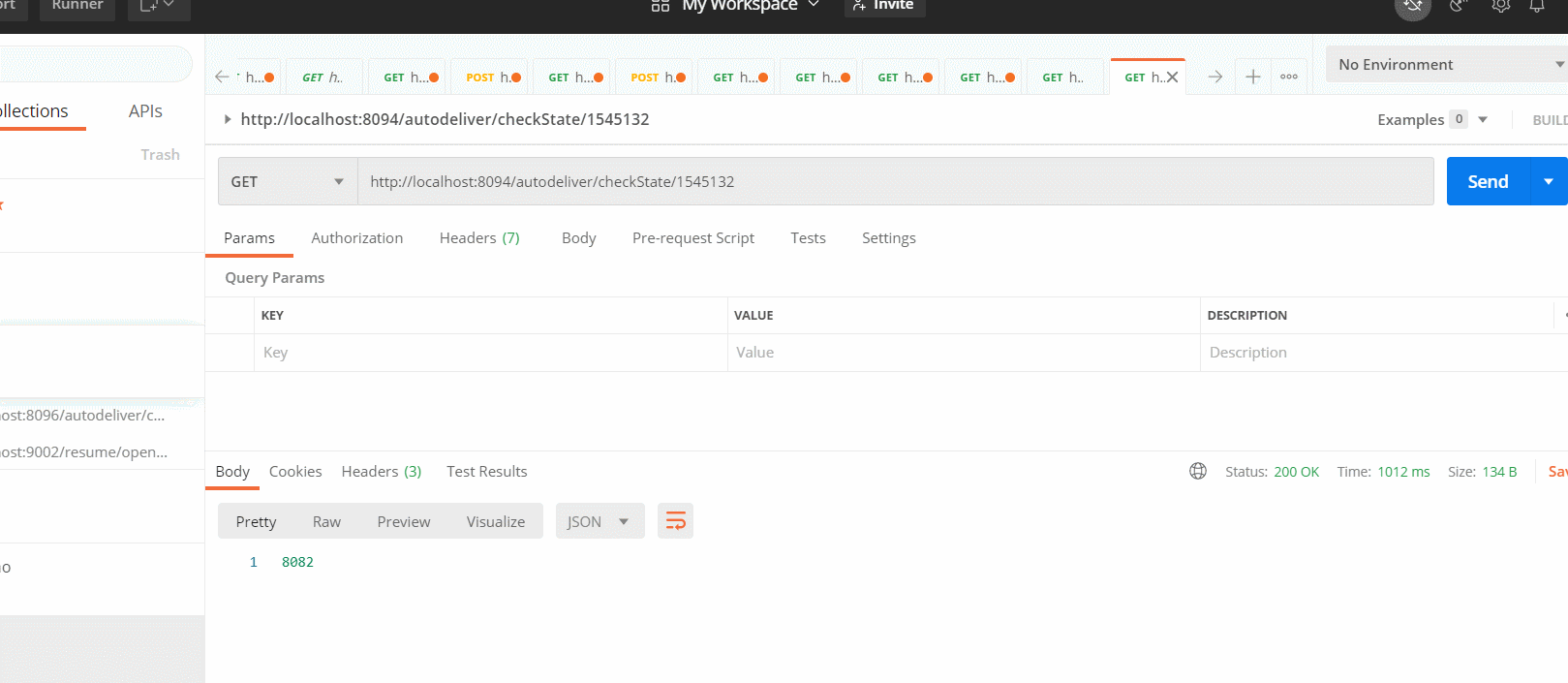This screenshot has height=683, width=1568.
Task: Open the Runner from the top bar
Action: 77,6
